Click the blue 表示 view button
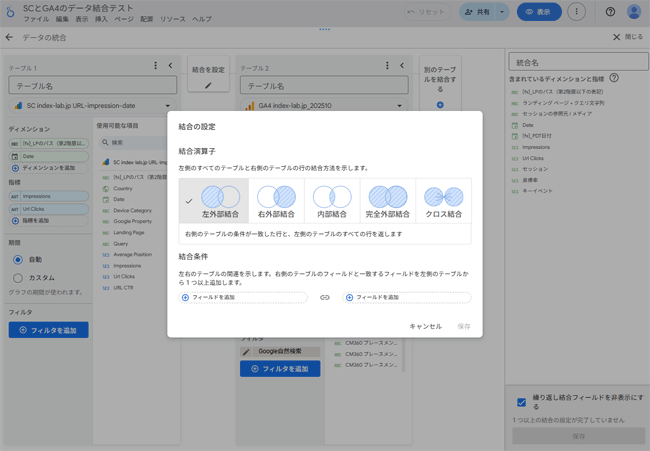 point(539,12)
